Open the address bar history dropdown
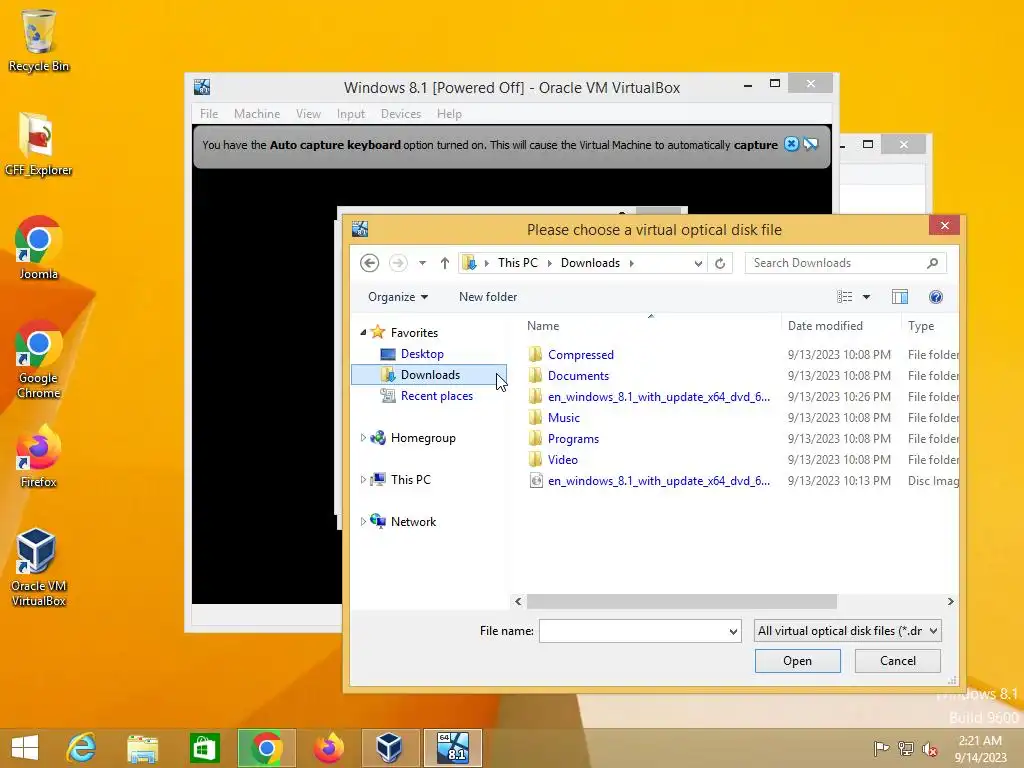Image resolution: width=1024 pixels, height=768 pixels. (698, 263)
